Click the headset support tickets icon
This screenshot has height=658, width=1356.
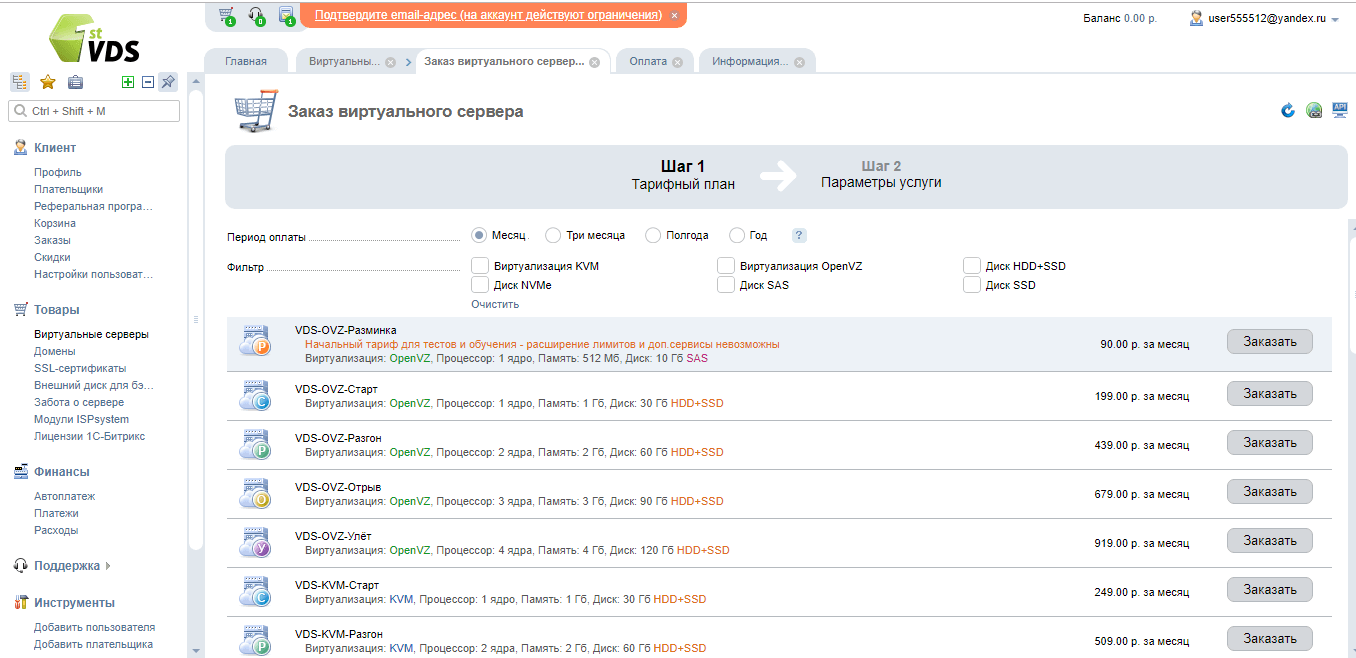pos(256,15)
